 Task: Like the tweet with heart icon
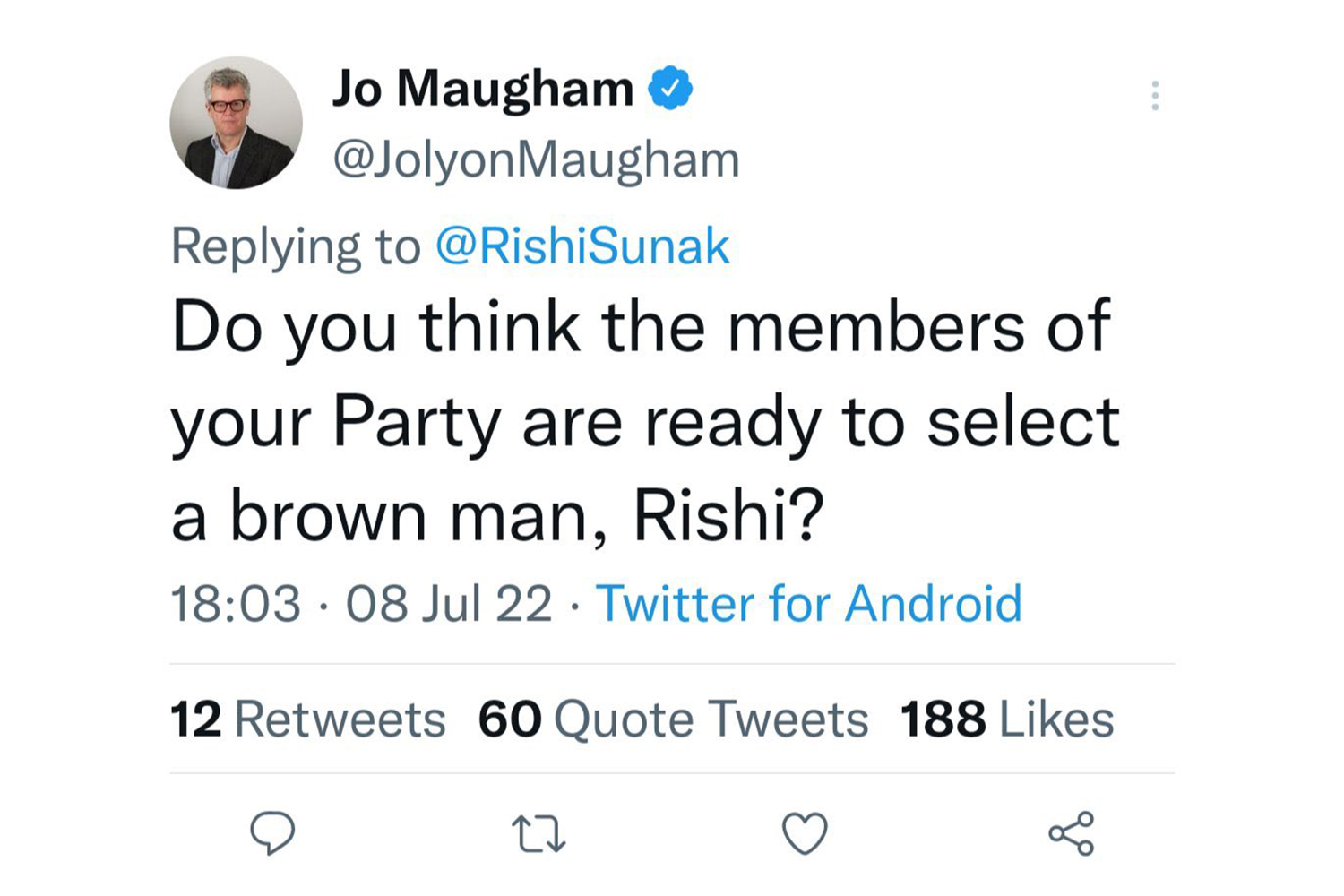click(x=805, y=833)
